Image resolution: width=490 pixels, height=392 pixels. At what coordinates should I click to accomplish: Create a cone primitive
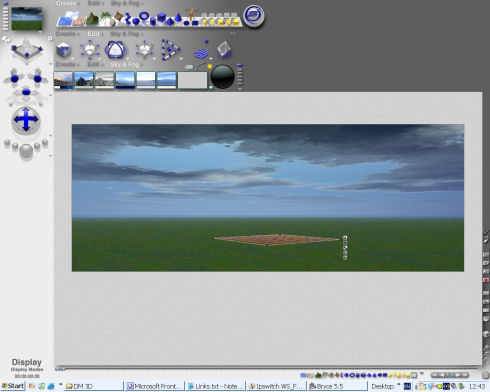pos(178,18)
